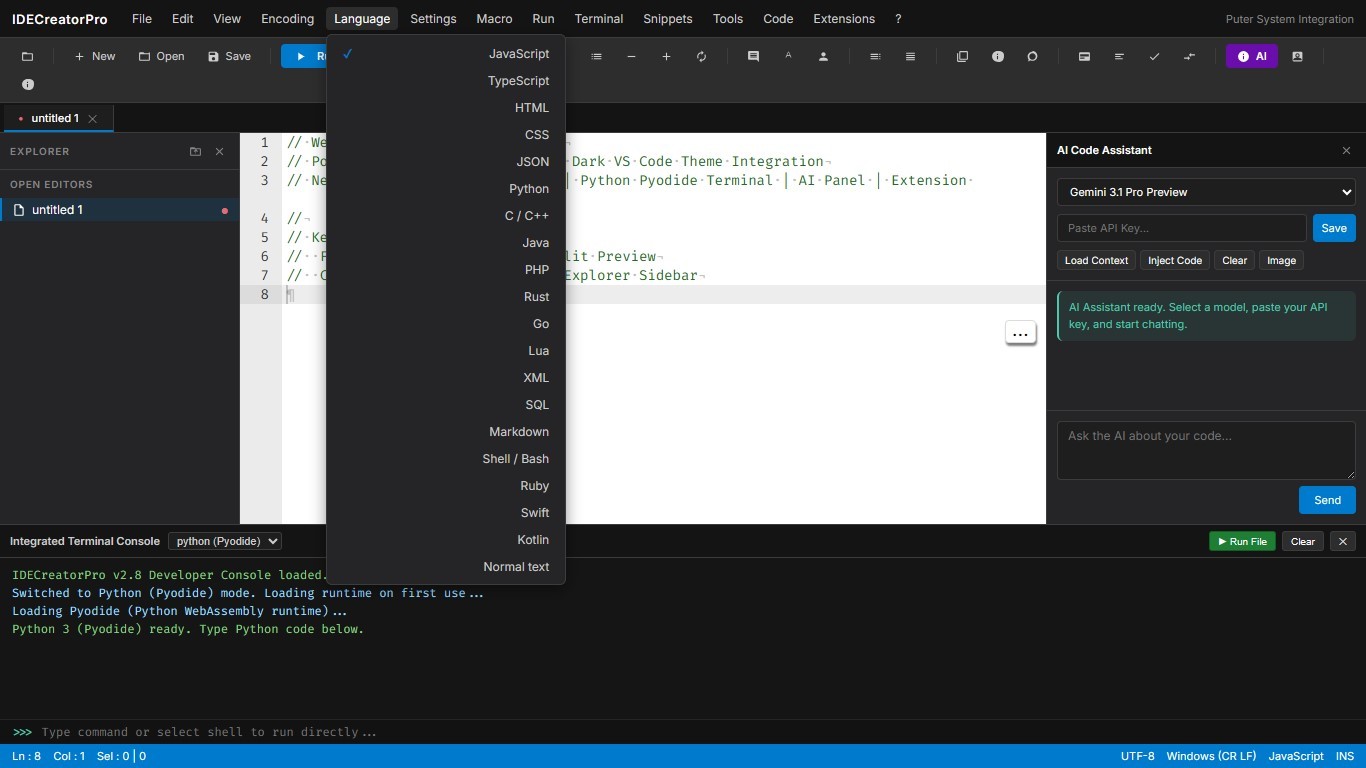Click the Paste API Key input field
1366x768 pixels.
click(1182, 228)
